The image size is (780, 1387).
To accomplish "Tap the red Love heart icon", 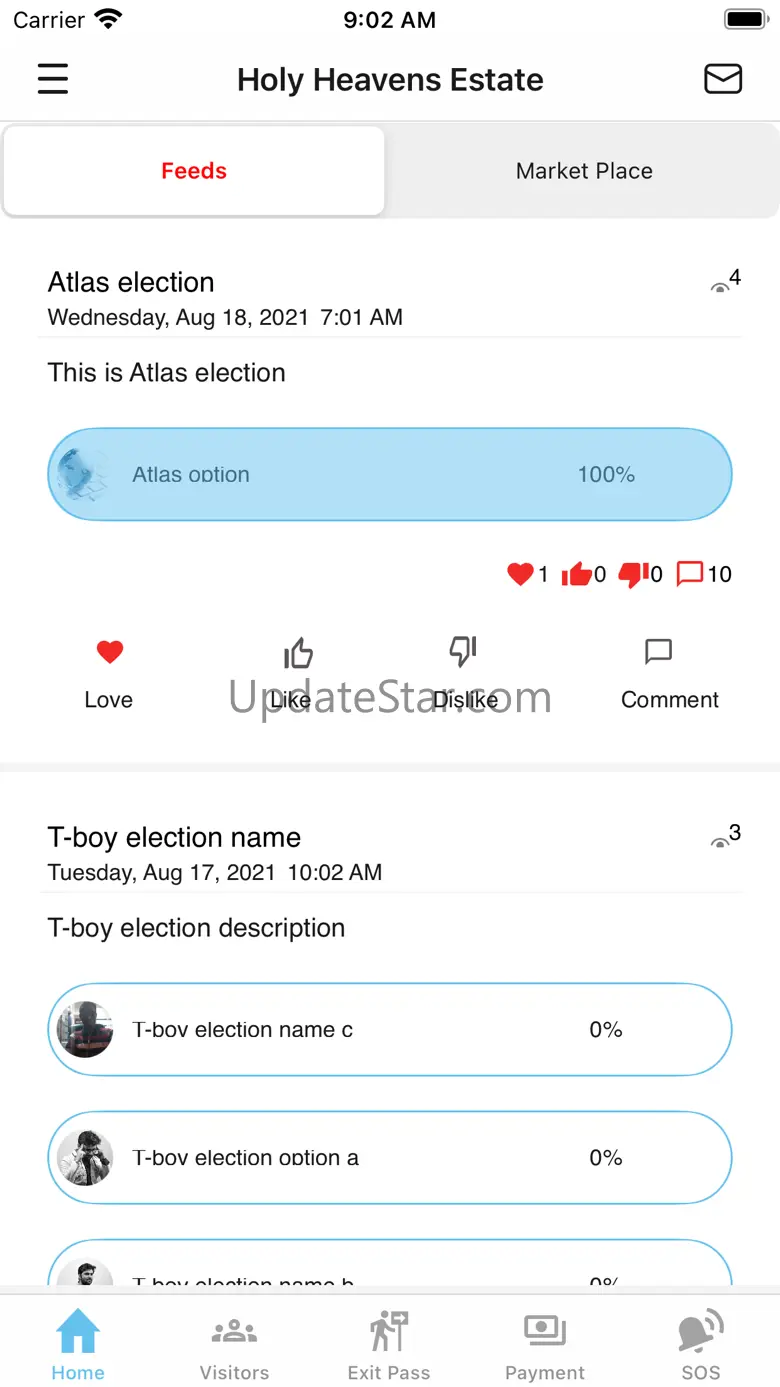I will (109, 653).
